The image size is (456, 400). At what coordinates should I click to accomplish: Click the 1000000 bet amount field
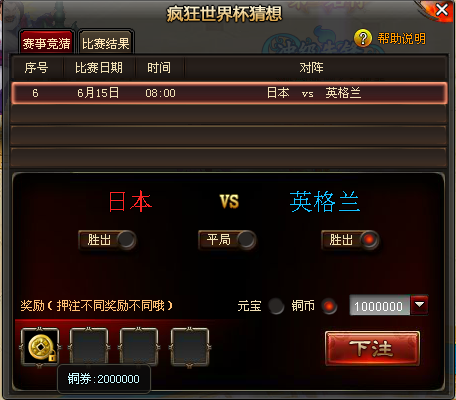[x=380, y=305]
